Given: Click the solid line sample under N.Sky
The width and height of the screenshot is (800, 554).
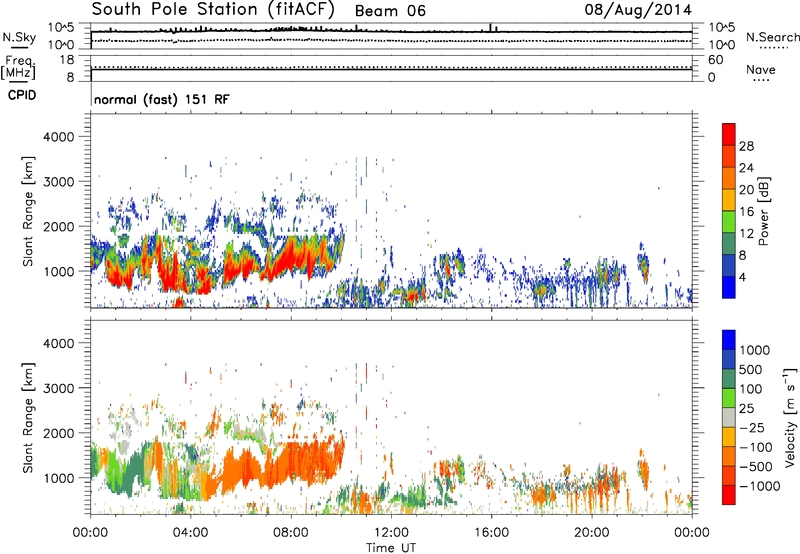Looking at the screenshot, I should (19, 47).
